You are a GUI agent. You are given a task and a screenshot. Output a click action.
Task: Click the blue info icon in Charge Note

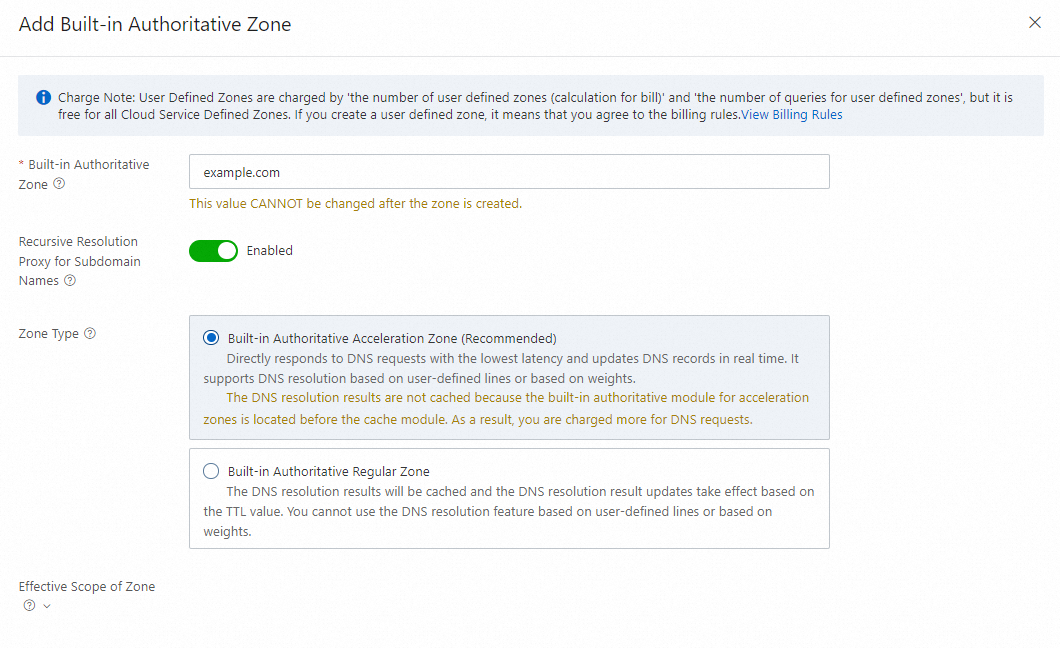click(44, 98)
